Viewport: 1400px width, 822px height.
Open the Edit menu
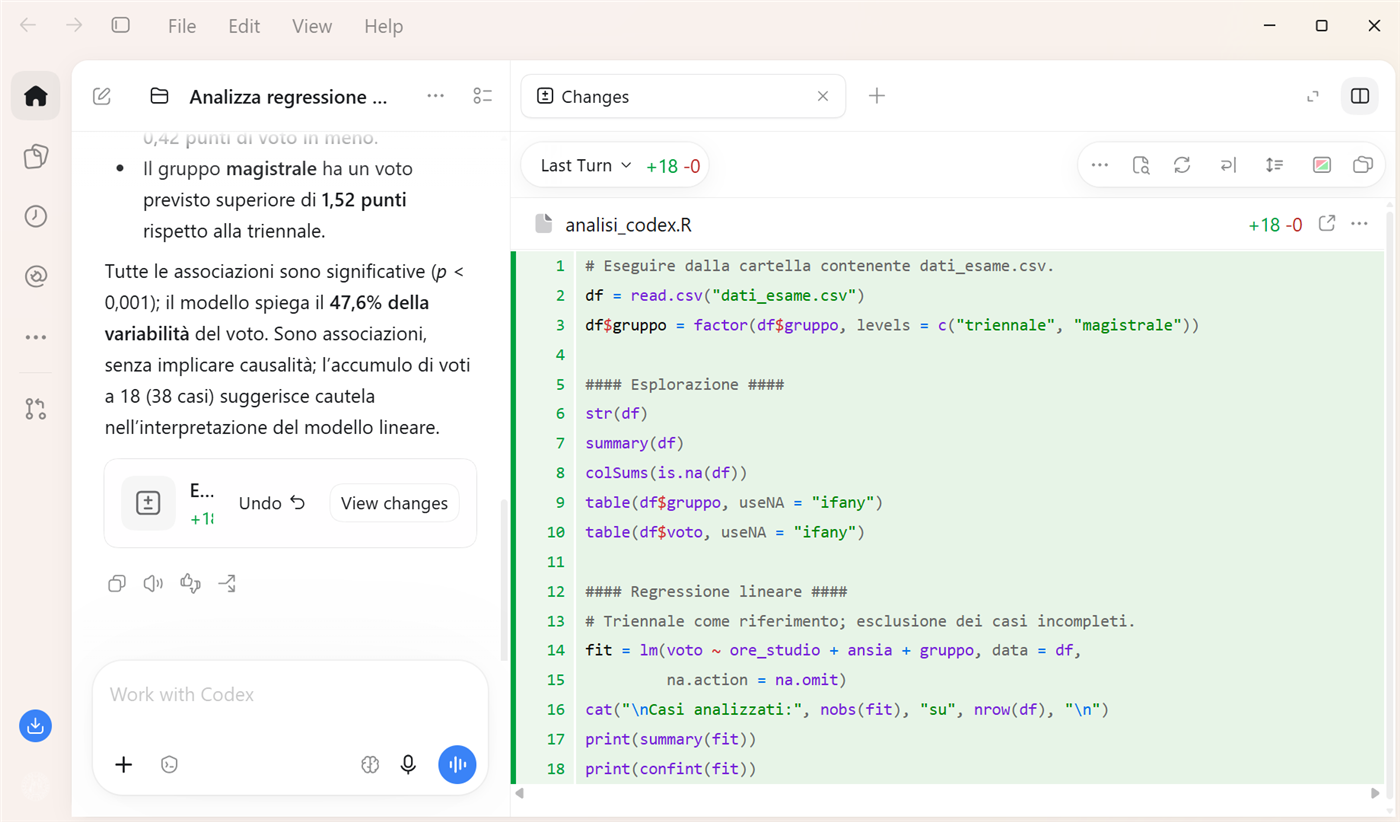tap(244, 26)
